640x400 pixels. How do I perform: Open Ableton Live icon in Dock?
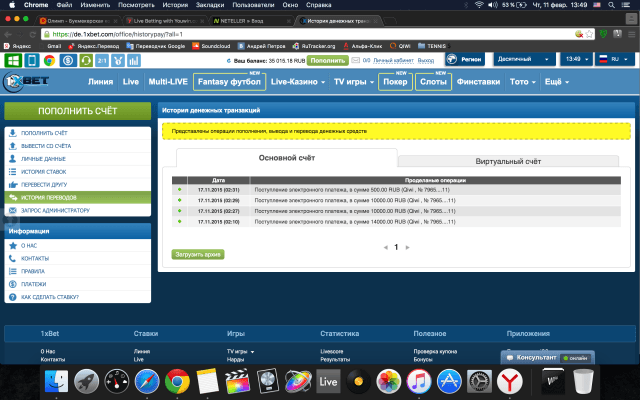328,381
